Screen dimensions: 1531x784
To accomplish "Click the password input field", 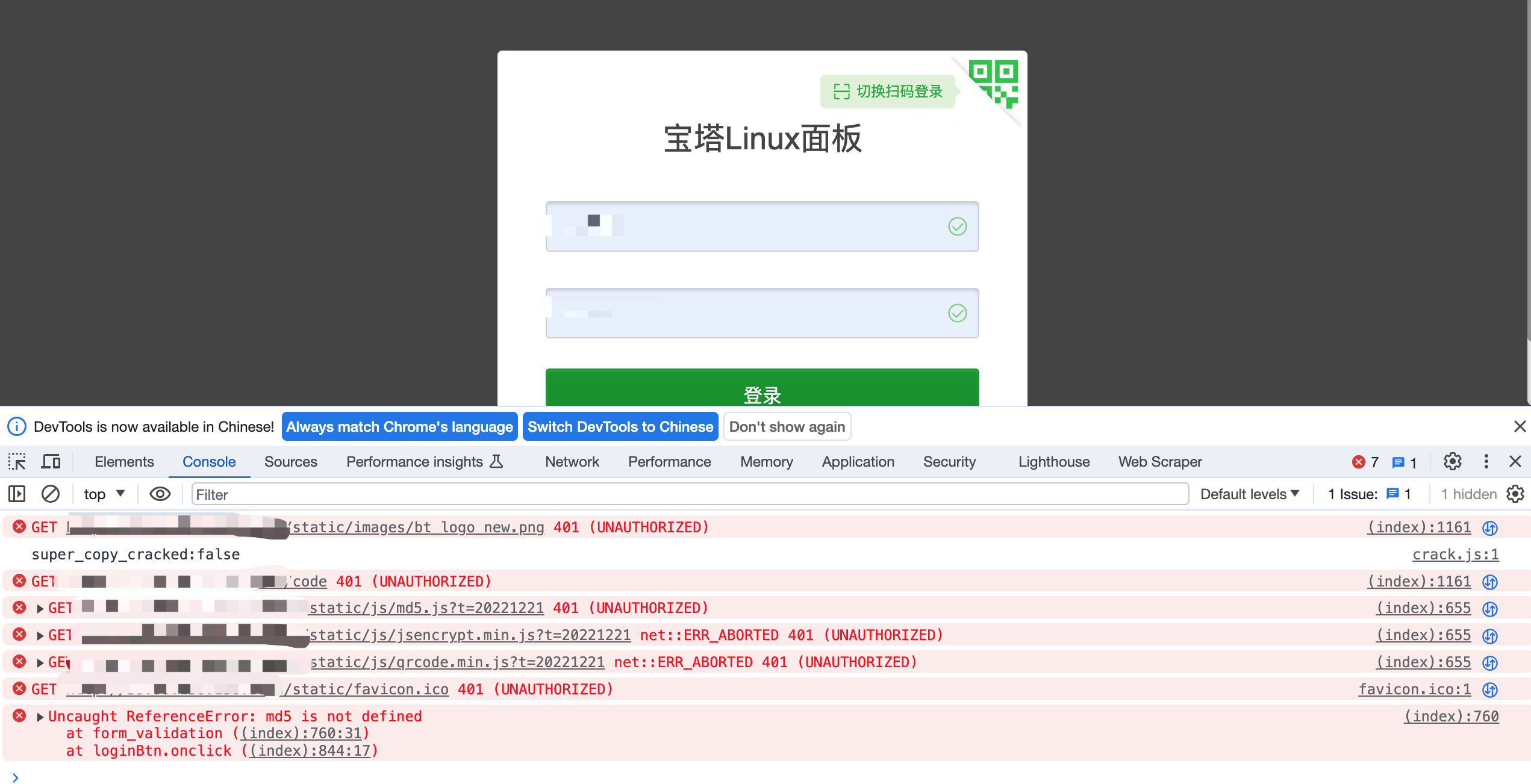I will pos(762,313).
